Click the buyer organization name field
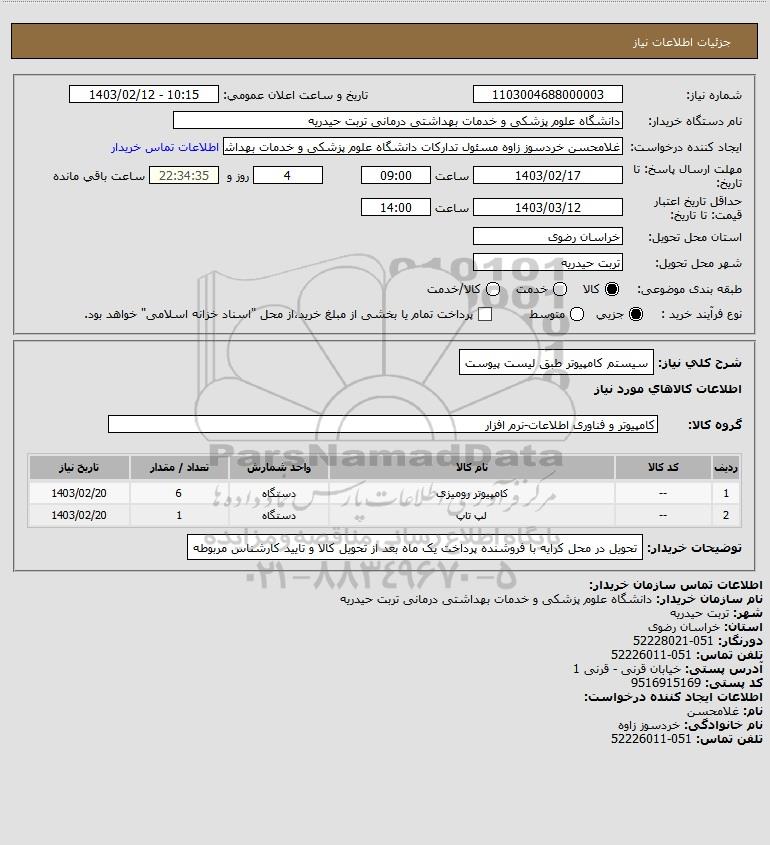This screenshot has height=845, width=770. click(x=398, y=121)
